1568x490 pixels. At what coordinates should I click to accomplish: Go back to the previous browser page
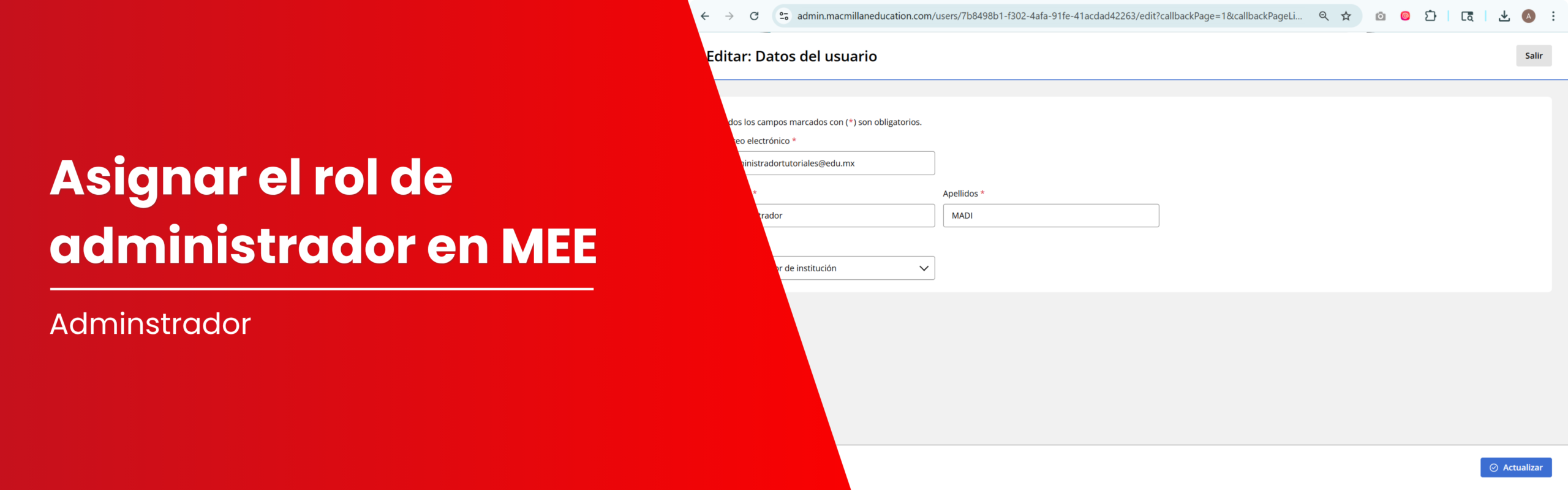705,17
